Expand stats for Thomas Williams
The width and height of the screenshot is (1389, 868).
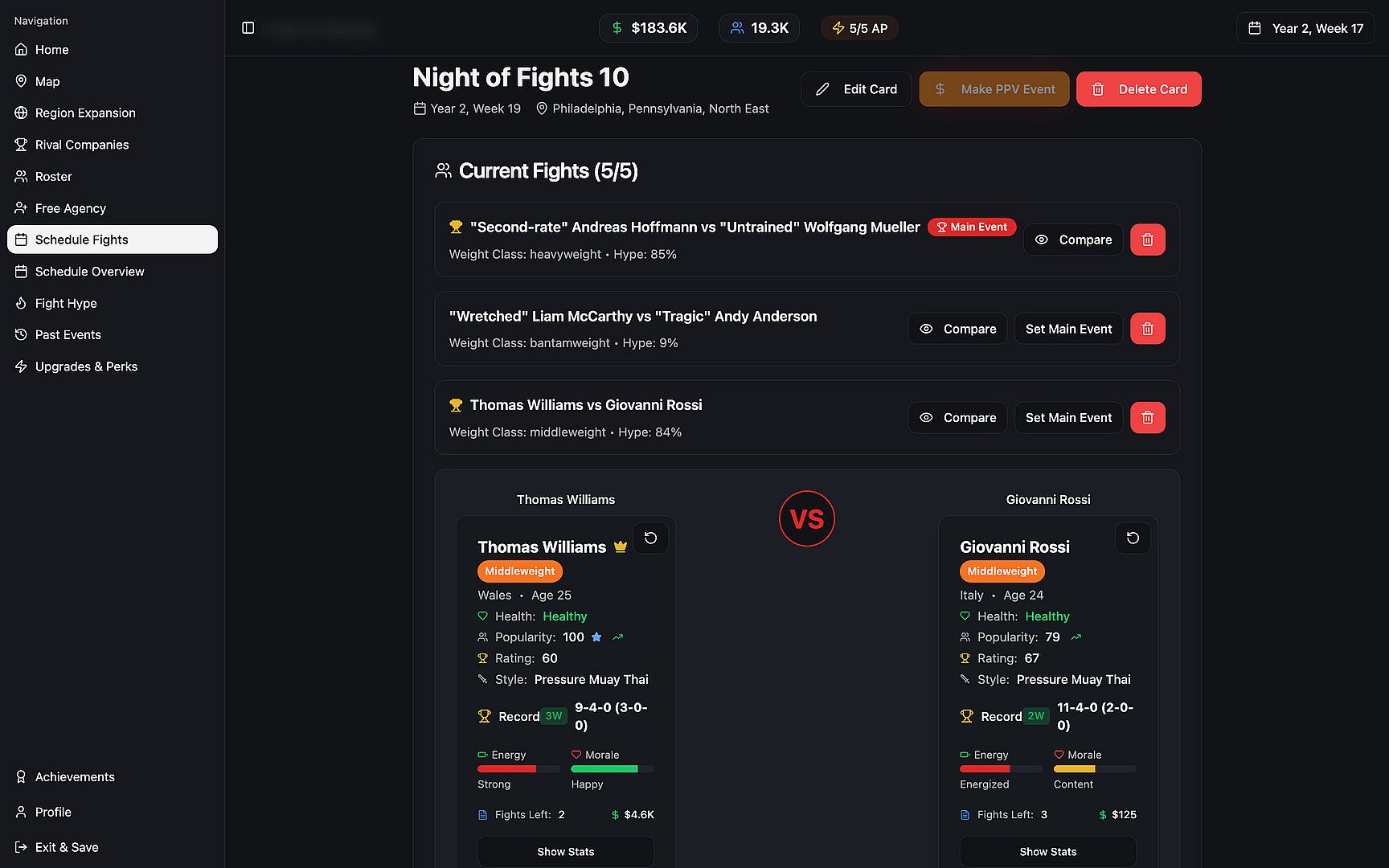pos(565,851)
